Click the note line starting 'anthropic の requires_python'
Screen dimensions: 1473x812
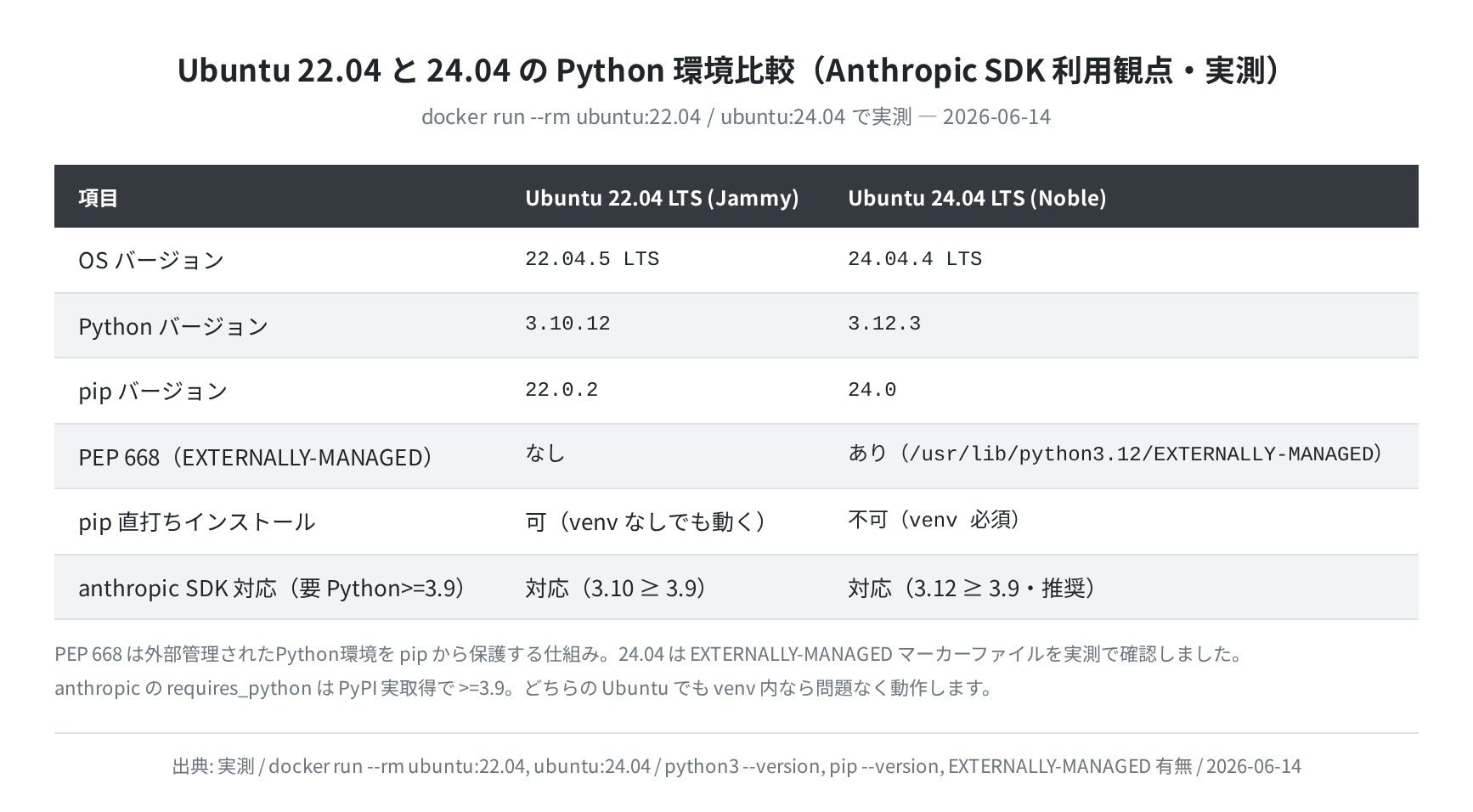point(523,687)
